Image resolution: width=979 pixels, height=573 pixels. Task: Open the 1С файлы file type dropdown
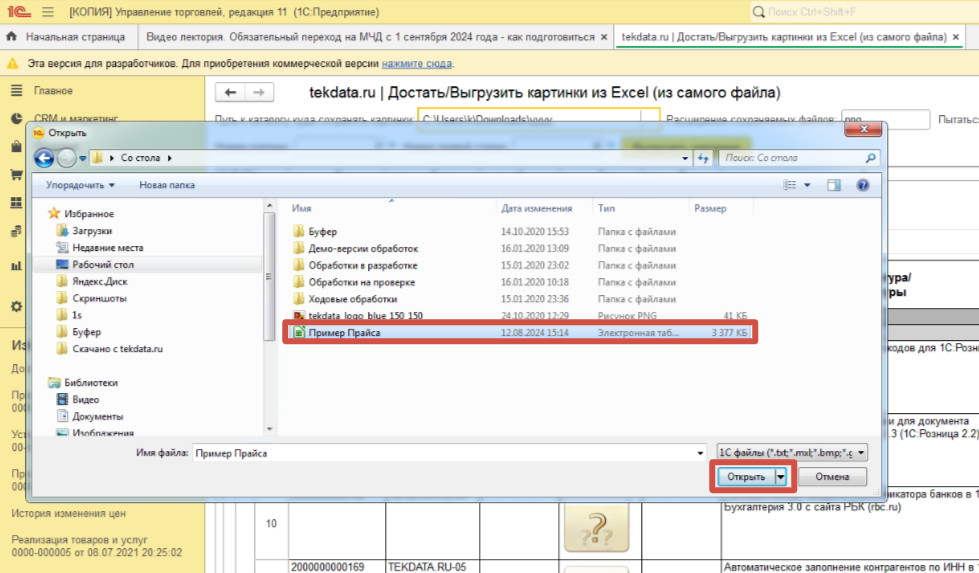click(x=792, y=452)
